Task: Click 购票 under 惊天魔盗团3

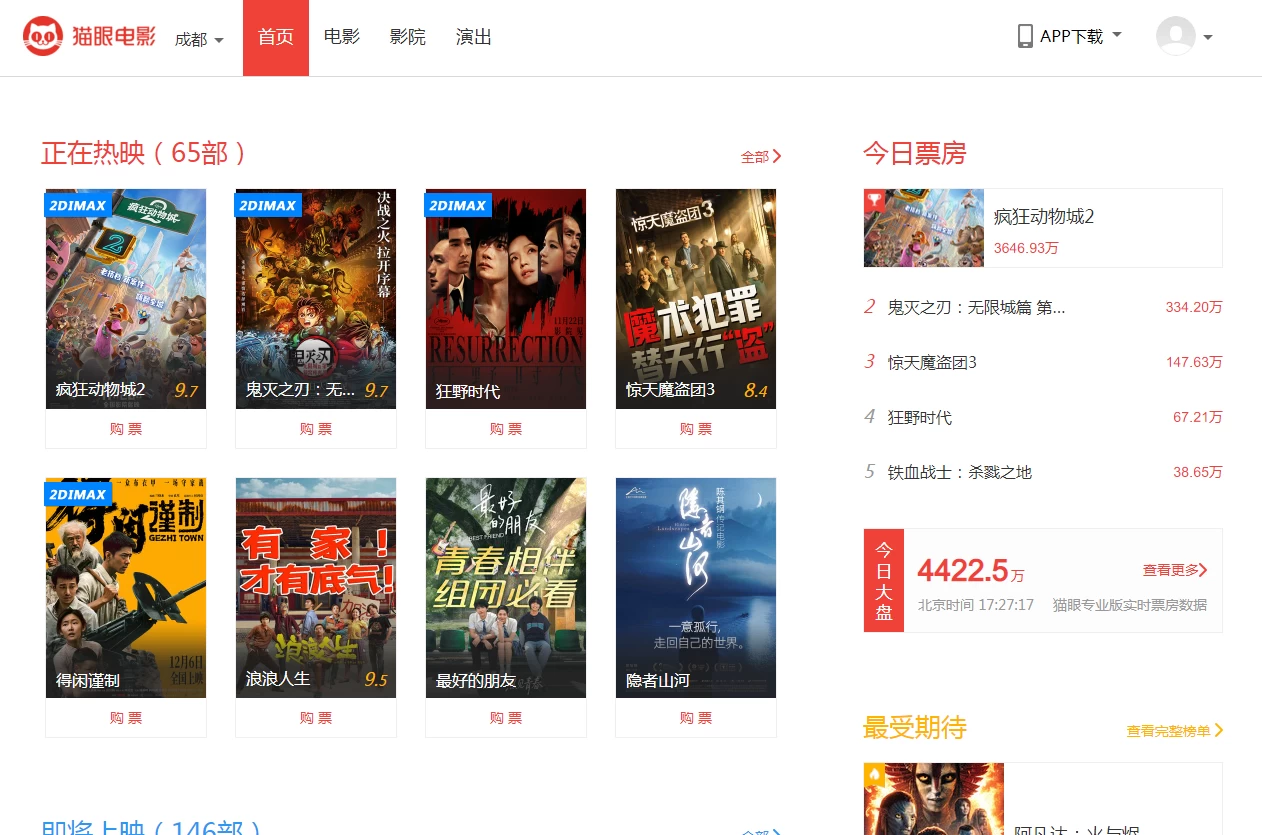Action: (695, 429)
